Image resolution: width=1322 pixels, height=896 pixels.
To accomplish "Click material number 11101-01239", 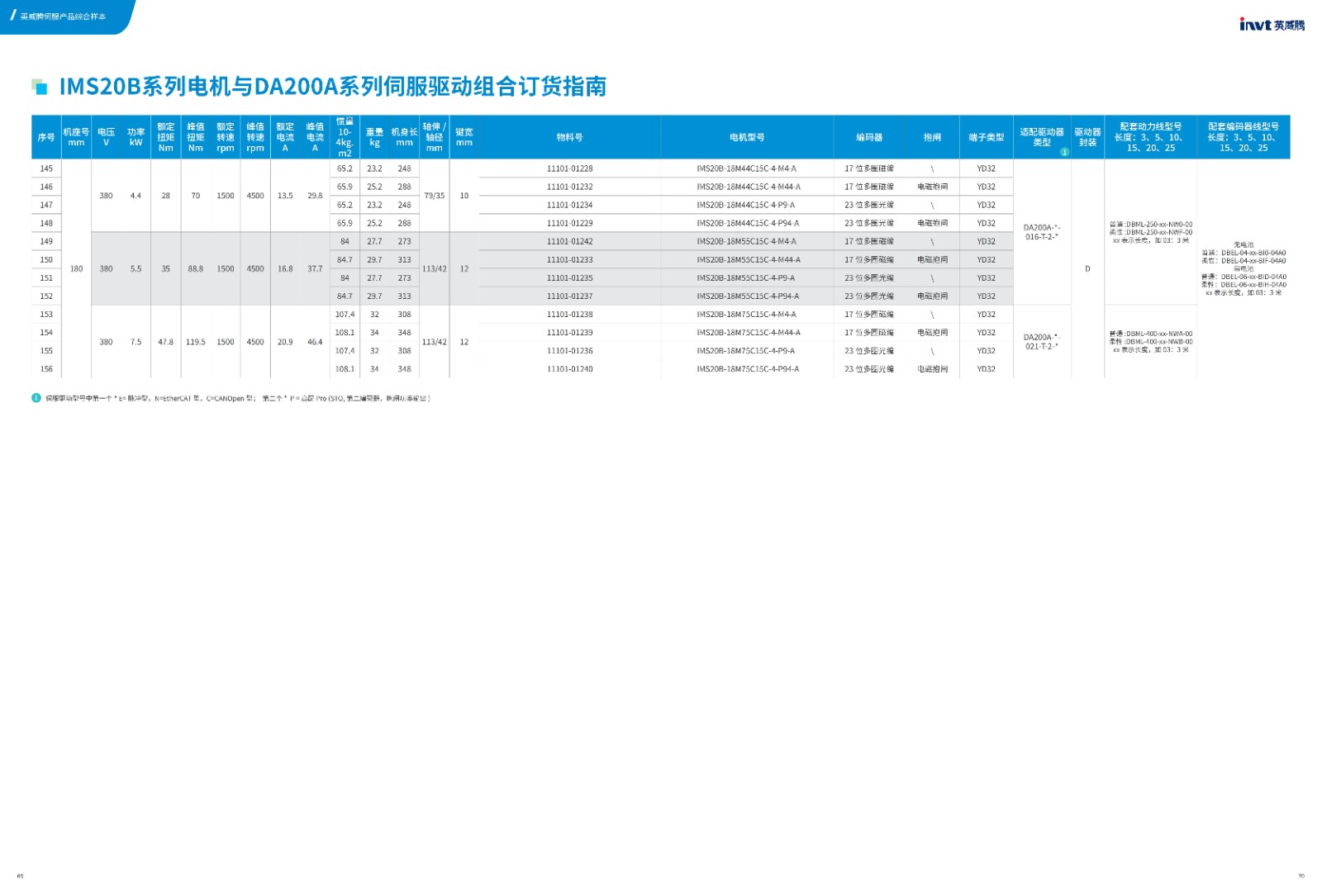I will point(569,332).
